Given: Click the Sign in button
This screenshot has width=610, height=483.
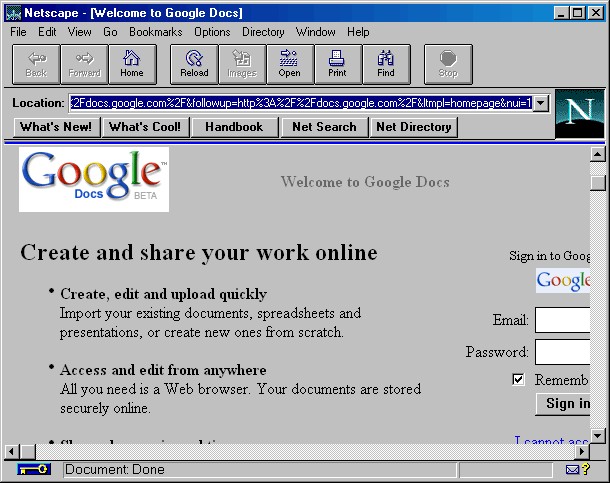Looking at the screenshot, I should pos(567,403).
